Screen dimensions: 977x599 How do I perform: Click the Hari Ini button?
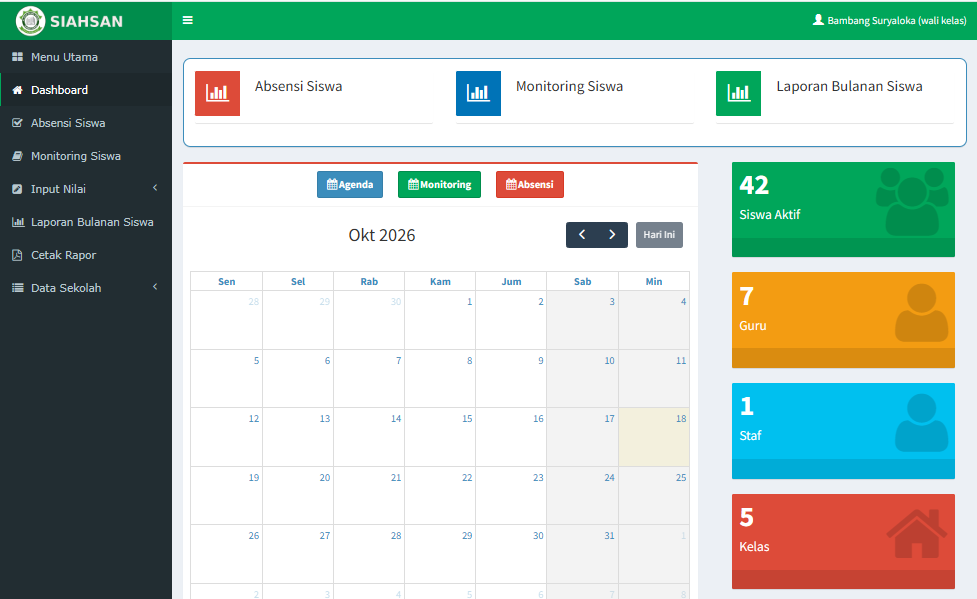coord(659,235)
